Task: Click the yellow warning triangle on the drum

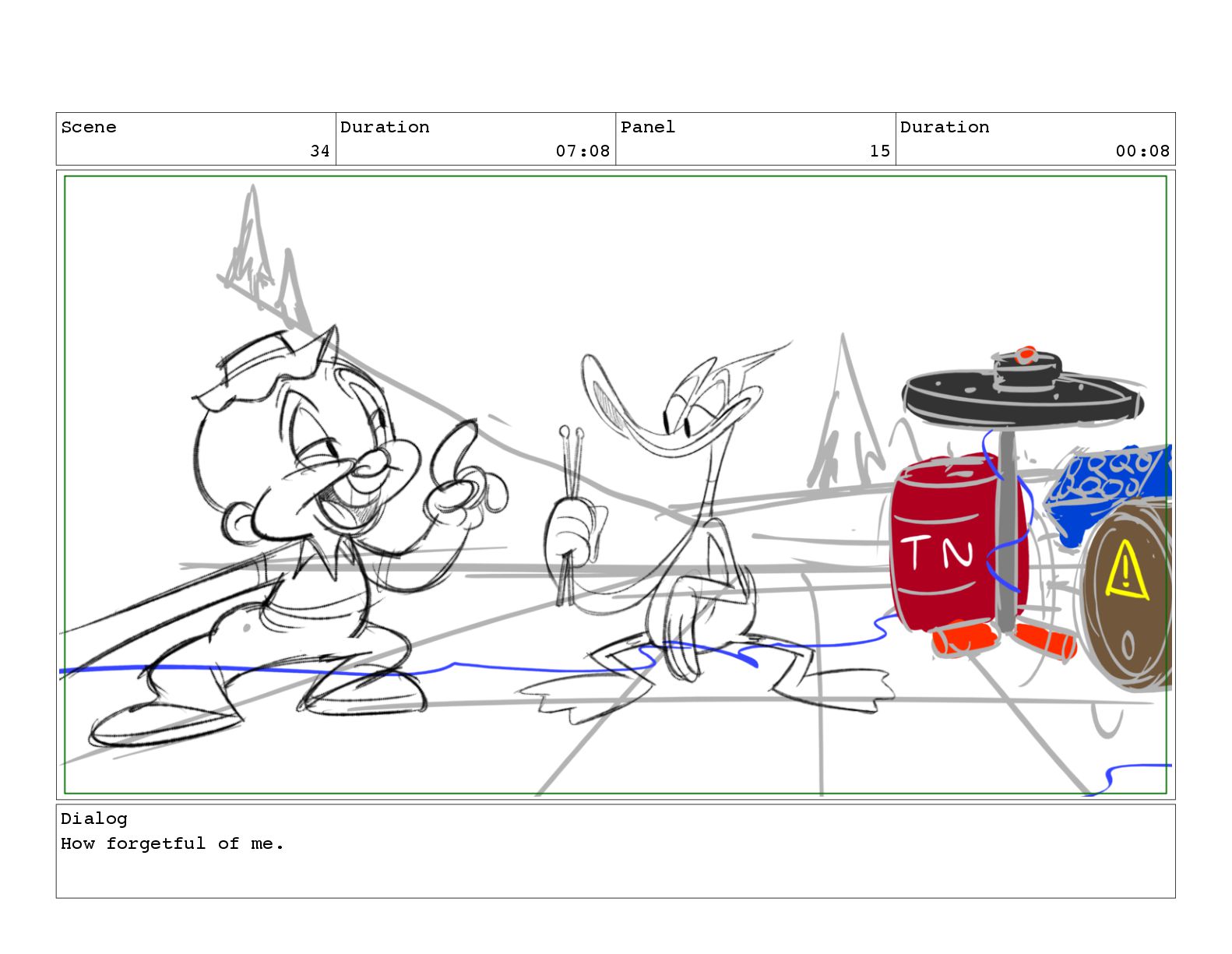Action: (x=1126, y=569)
